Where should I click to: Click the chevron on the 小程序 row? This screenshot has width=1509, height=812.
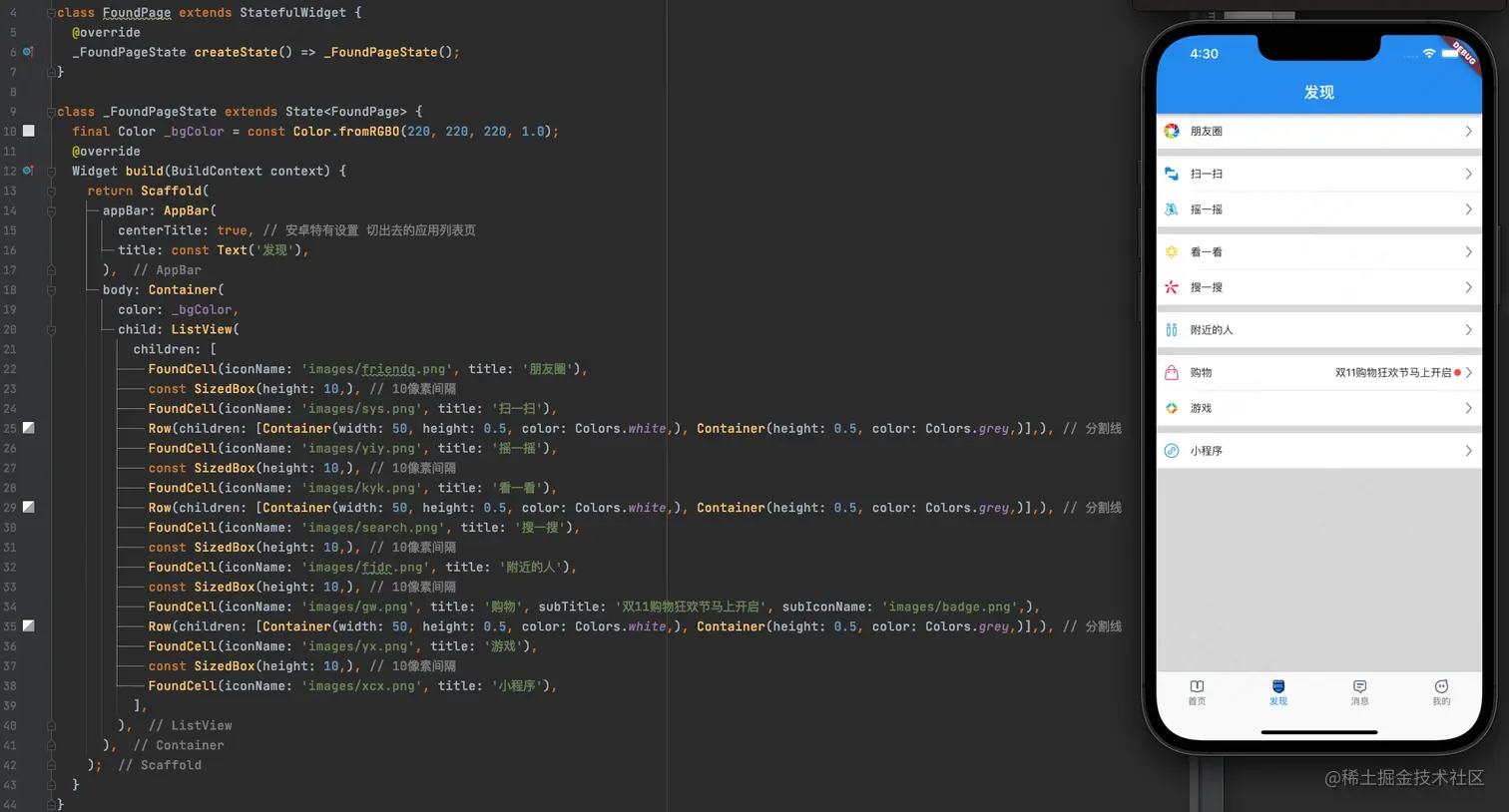point(1468,451)
